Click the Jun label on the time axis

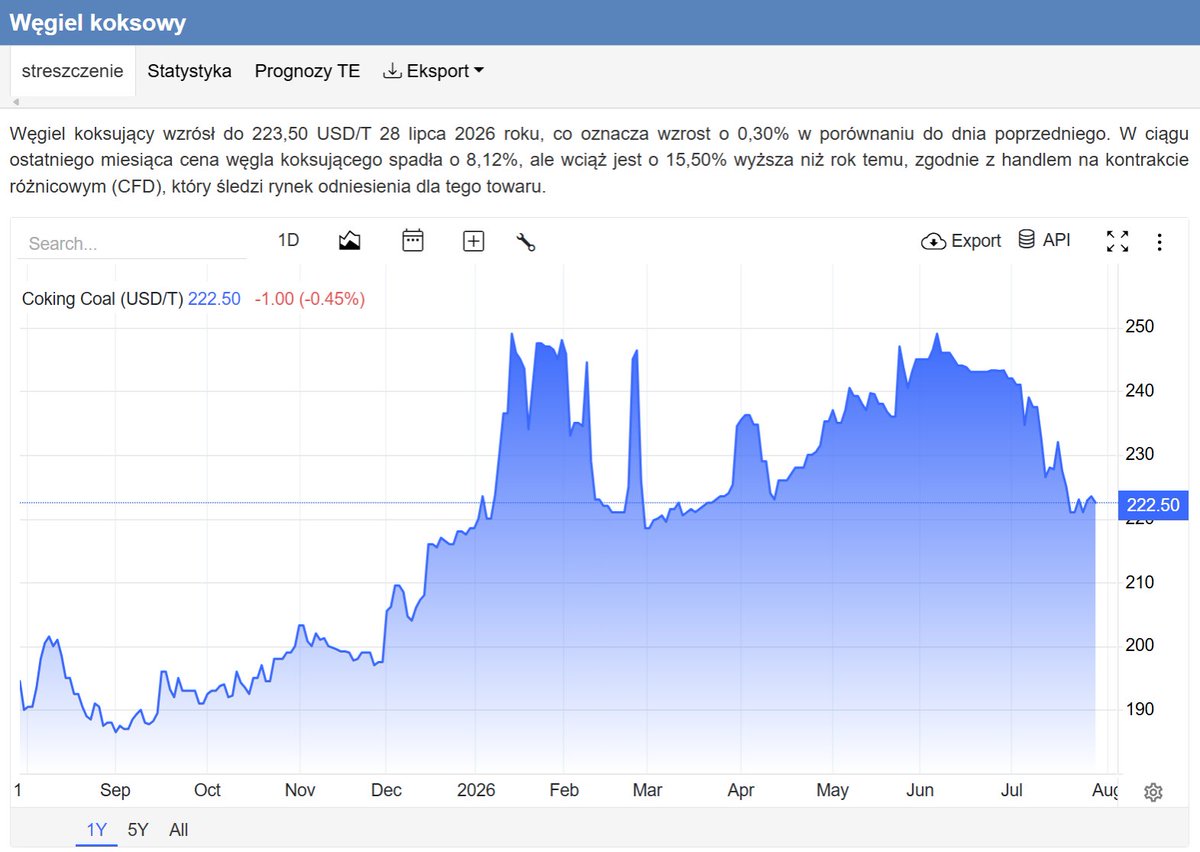point(920,790)
